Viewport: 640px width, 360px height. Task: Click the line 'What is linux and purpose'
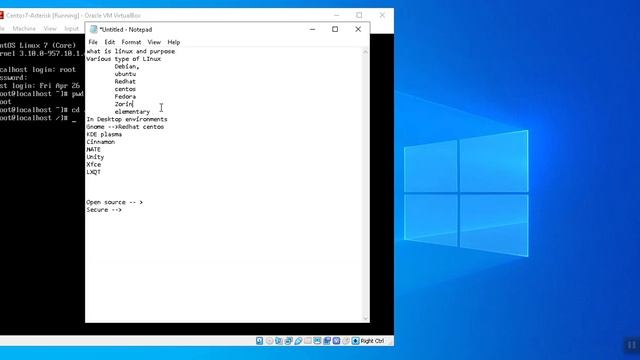131,51
